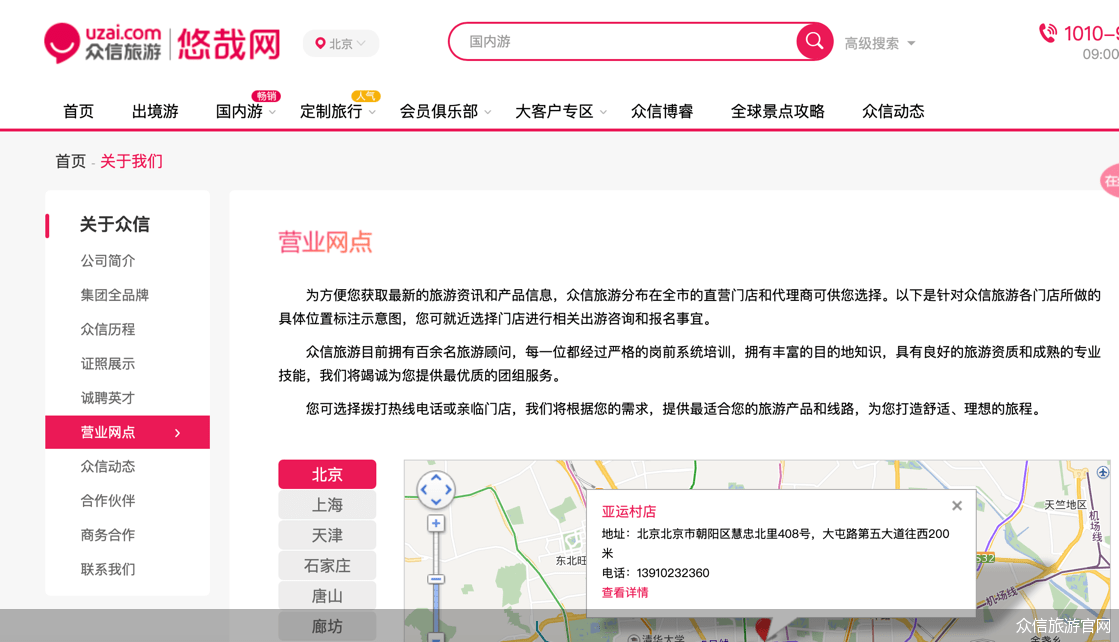Viewport: 1119px width, 642px height.
Task: Click the 查看详情 link
Action: [624, 593]
